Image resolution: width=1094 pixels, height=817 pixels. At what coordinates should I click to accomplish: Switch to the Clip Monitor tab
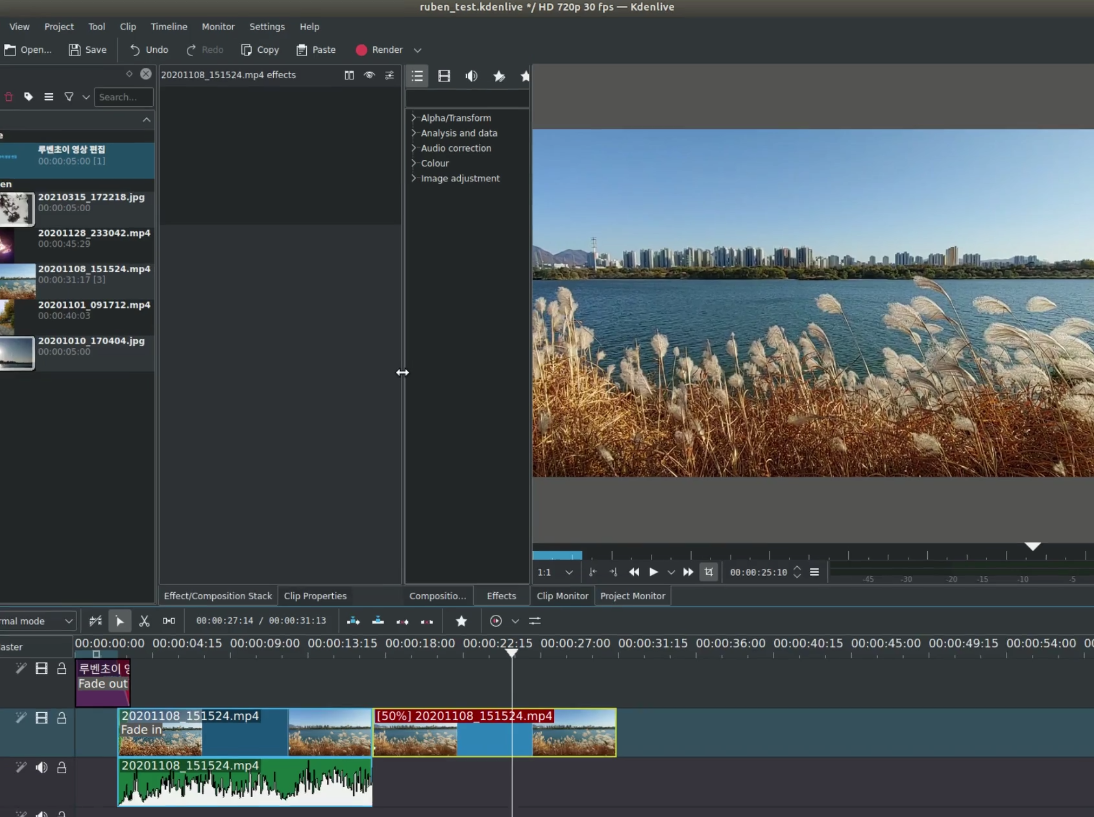[x=562, y=596]
